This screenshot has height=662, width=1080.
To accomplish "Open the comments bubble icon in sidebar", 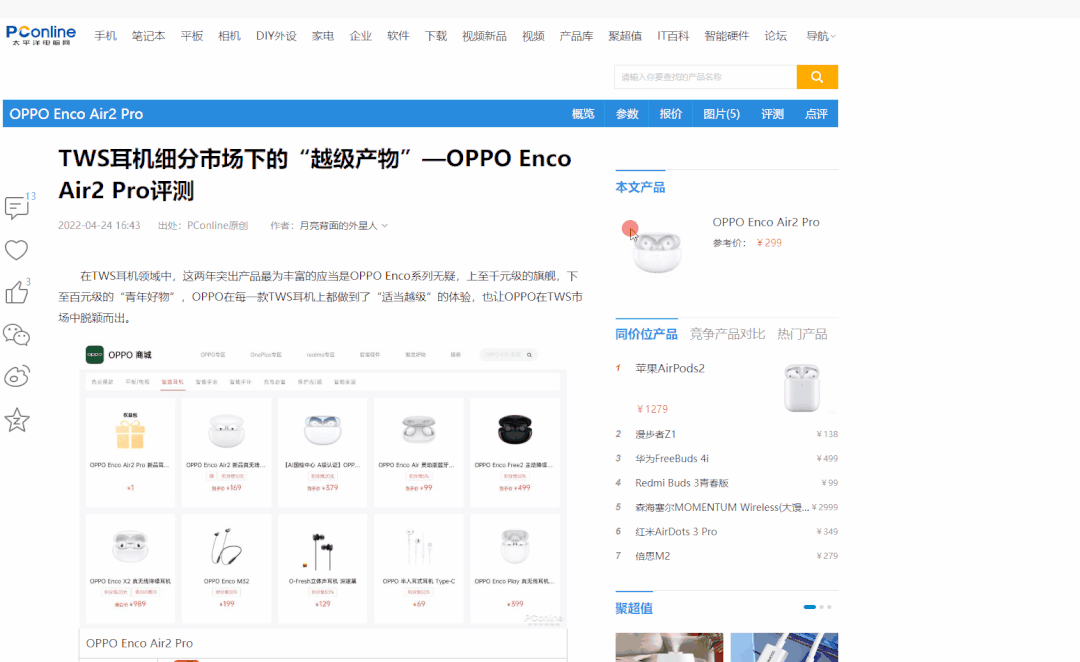I will point(17,207).
